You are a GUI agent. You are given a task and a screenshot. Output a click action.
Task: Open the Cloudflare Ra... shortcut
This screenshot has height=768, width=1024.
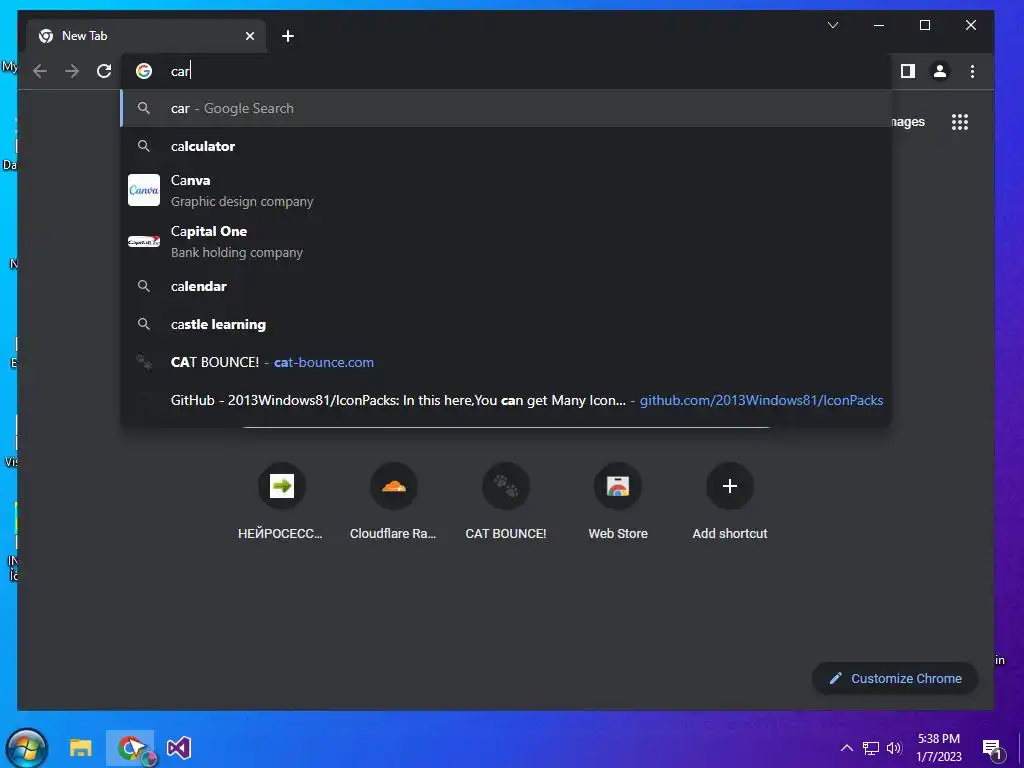pyautogui.click(x=393, y=501)
